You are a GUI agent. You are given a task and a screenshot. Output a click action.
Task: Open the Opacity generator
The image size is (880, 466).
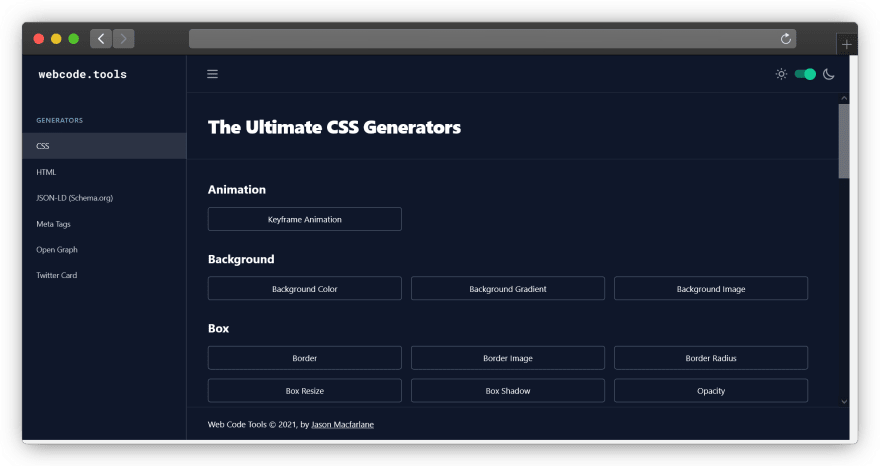click(711, 391)
